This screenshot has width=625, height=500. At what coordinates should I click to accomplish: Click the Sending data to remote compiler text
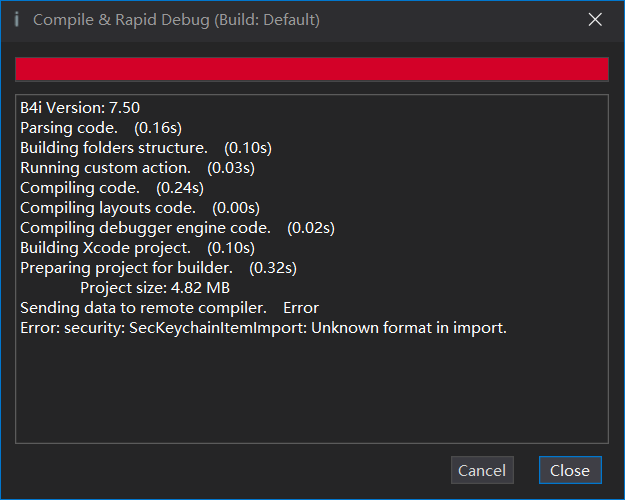click(x=143, y=308)
